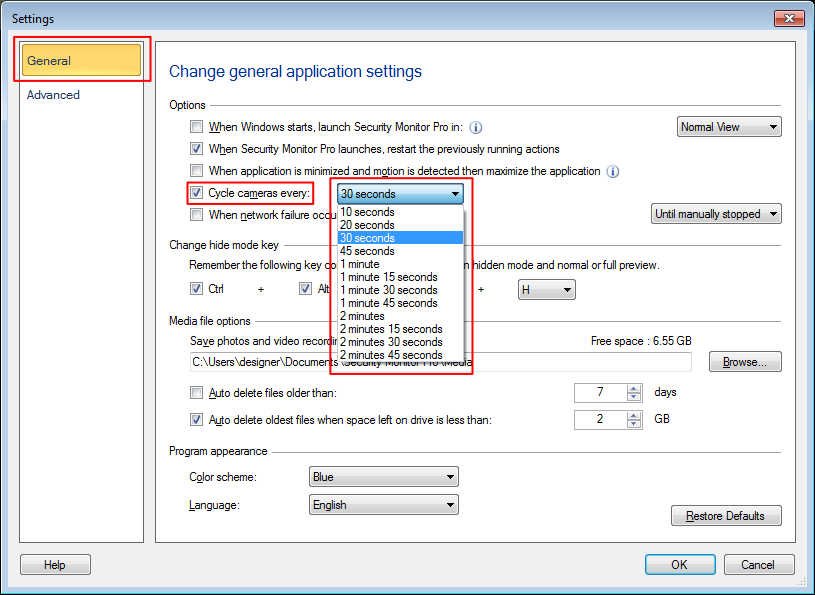Pick 1 minute 30 seconds interval
The height and width of the screenshot is (595, 815).
(x=400, y=290)
